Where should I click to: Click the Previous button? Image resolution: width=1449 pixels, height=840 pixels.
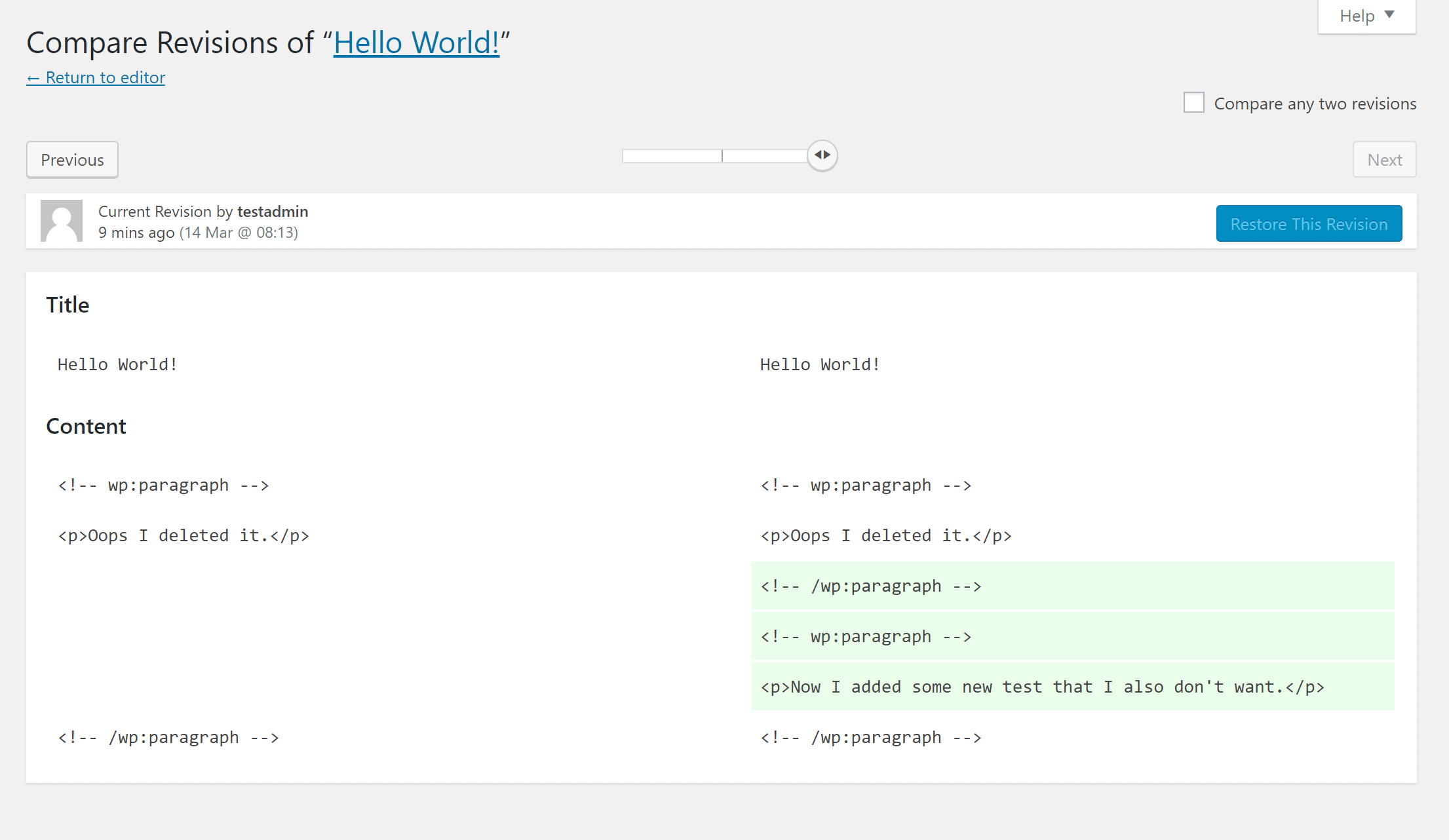point(71,159)
